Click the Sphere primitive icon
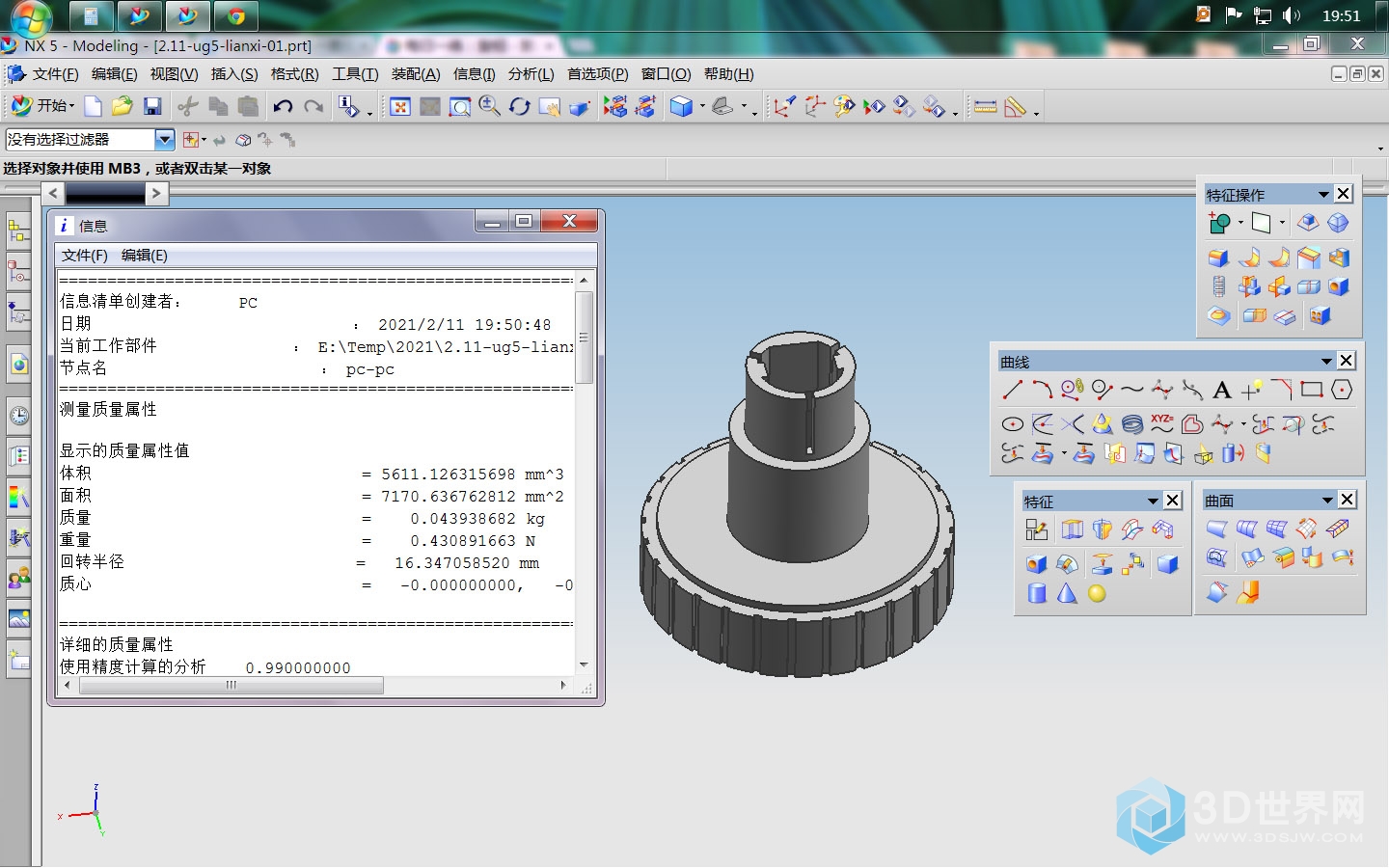 click(1097, 593)
